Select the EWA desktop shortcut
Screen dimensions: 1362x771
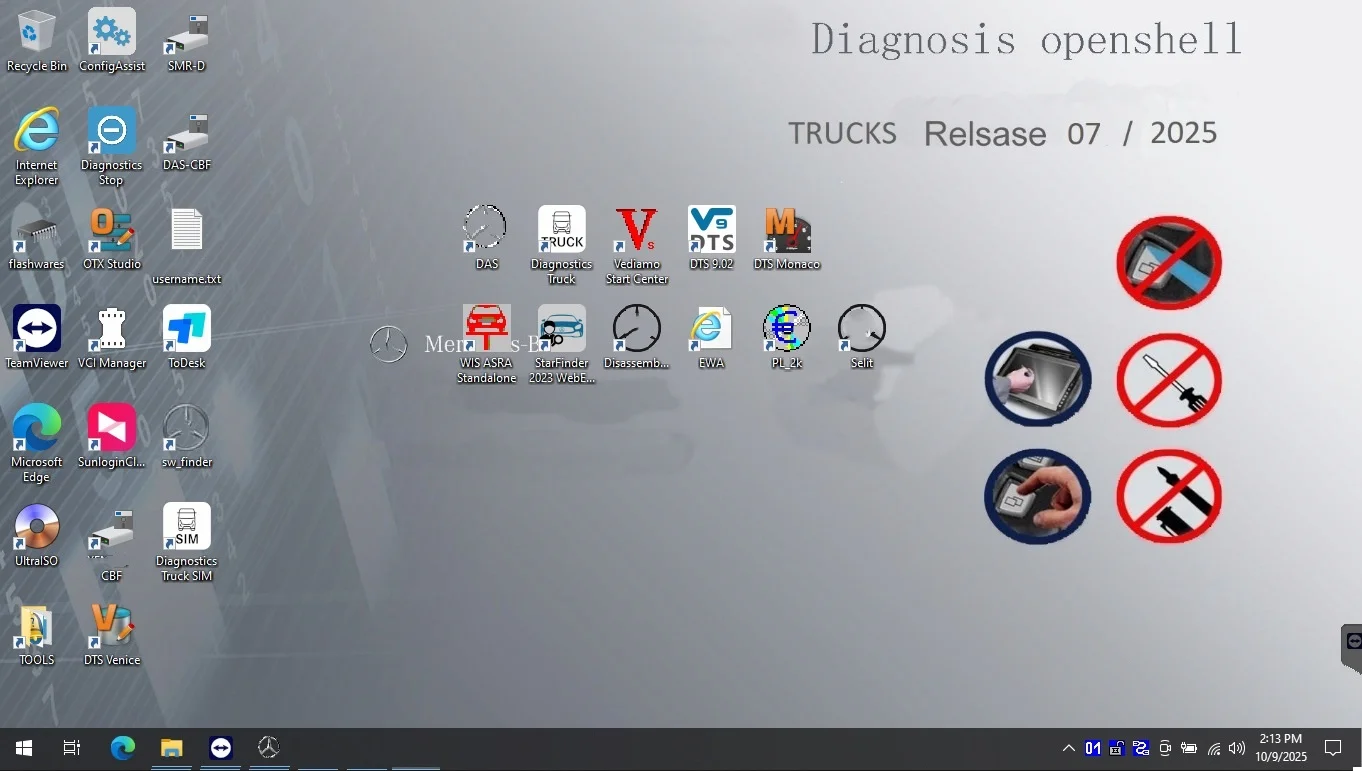pyautogui.click(x=712, y=338)
